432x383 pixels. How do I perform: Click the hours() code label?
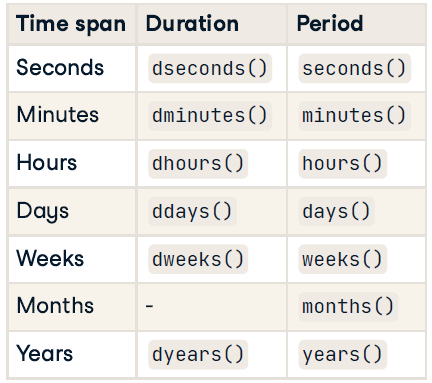[342, 164]
